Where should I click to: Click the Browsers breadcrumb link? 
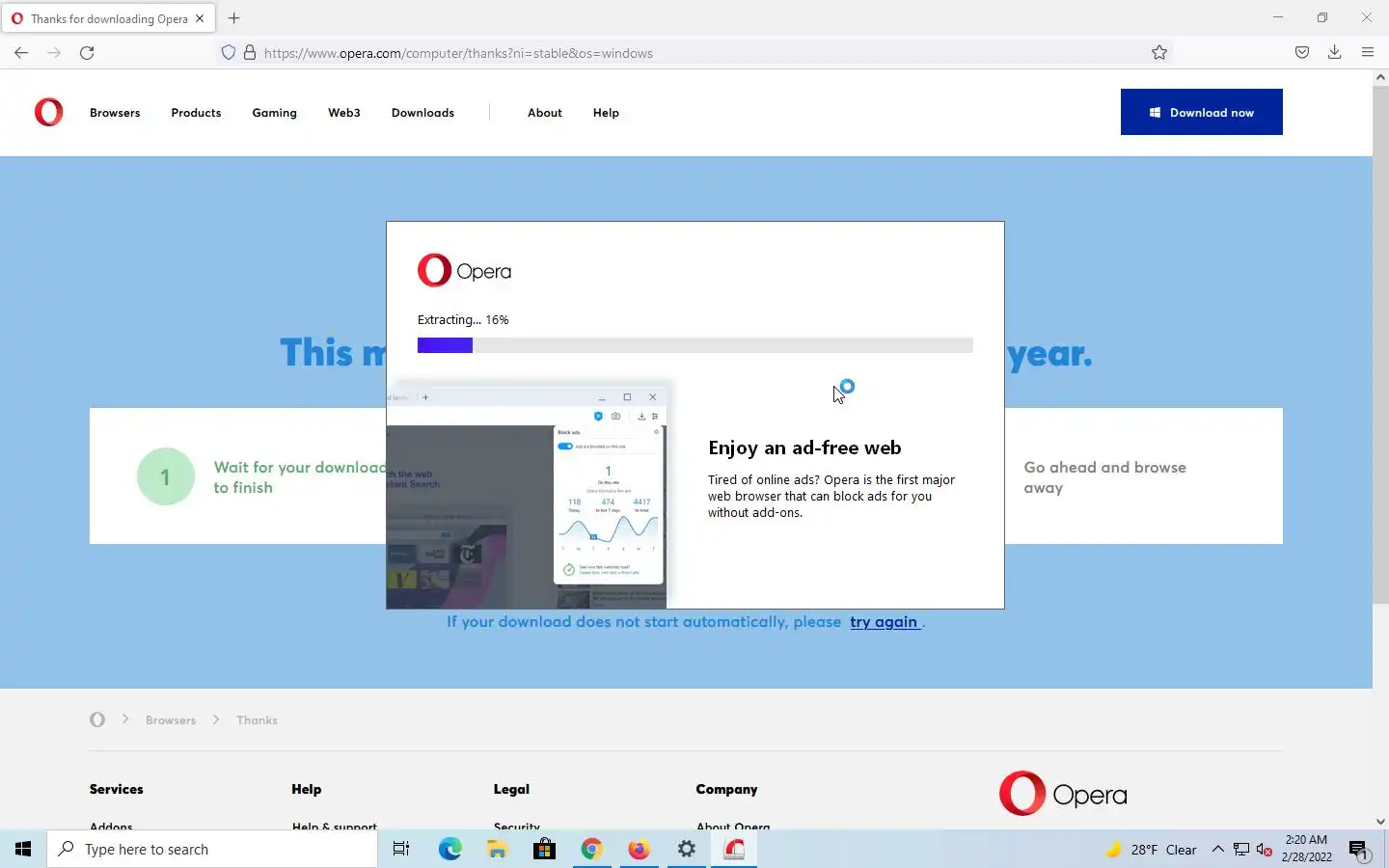pos(171,720)
